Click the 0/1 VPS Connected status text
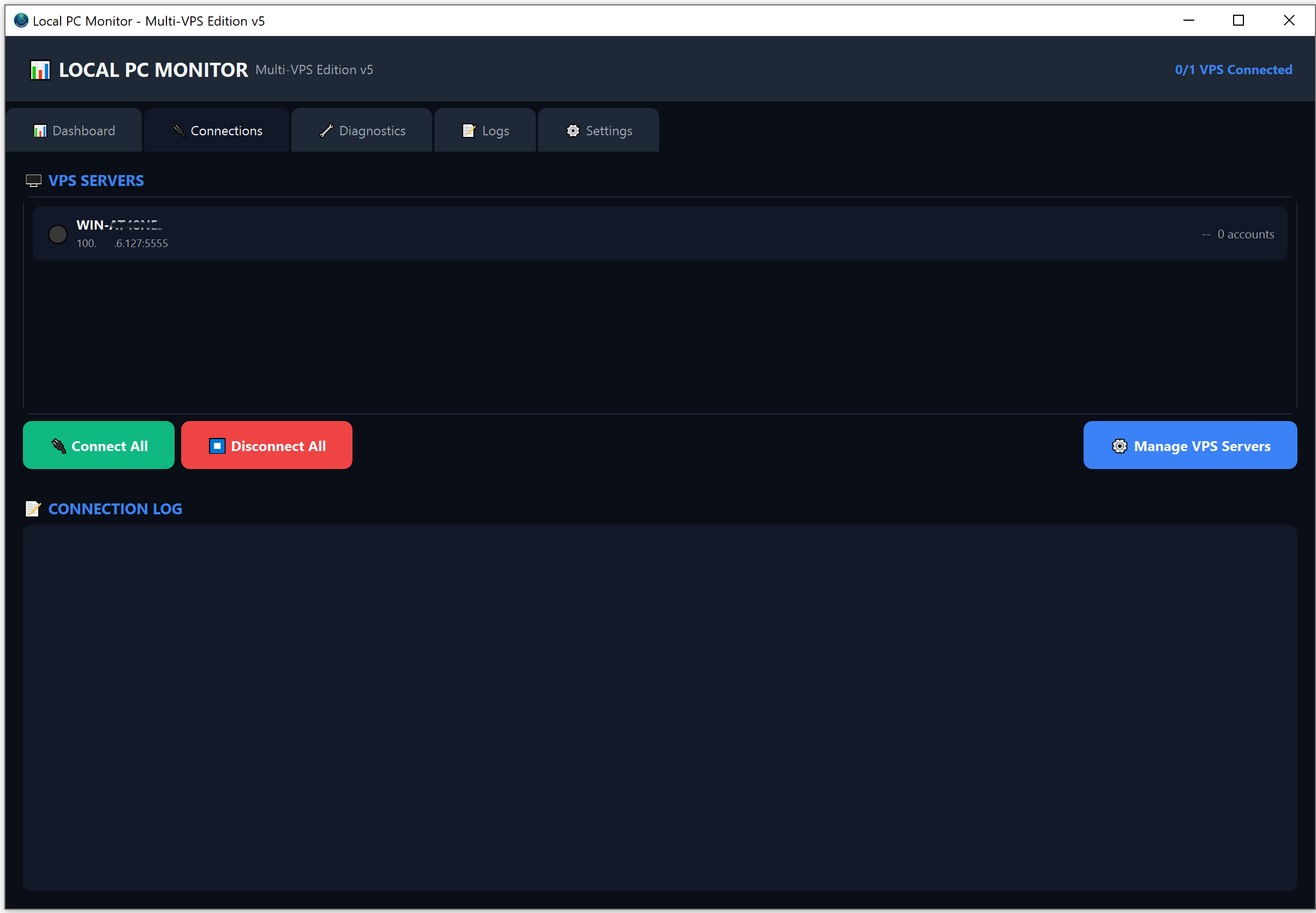 point(1233,70)
